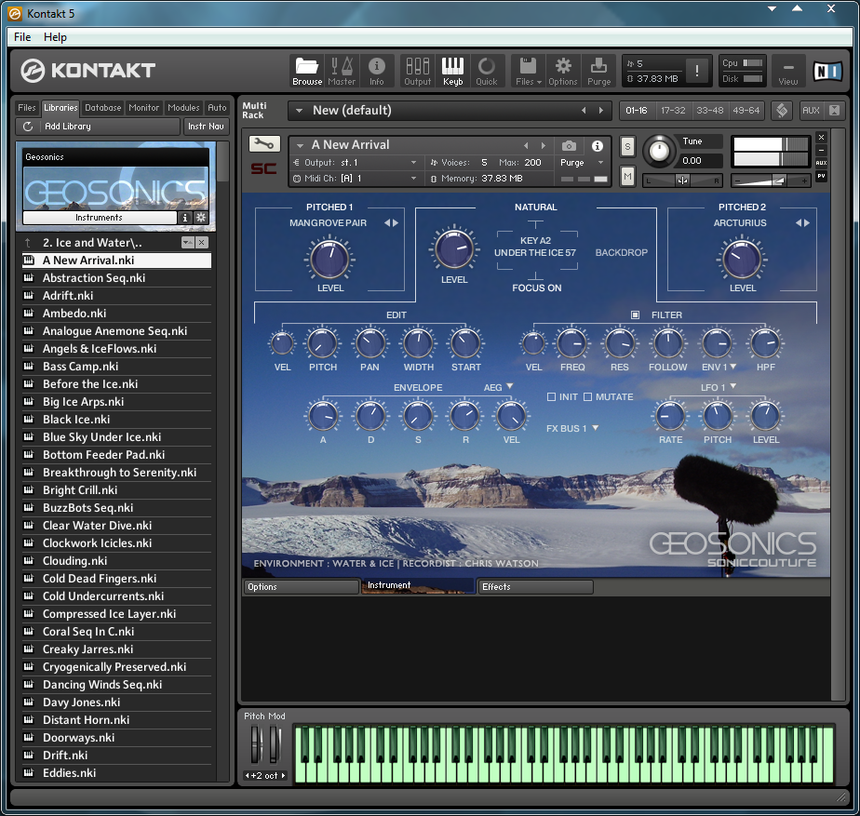Screen dimensions: 860x816
Task: Click the Tune knob
Action: pos(659,151)
